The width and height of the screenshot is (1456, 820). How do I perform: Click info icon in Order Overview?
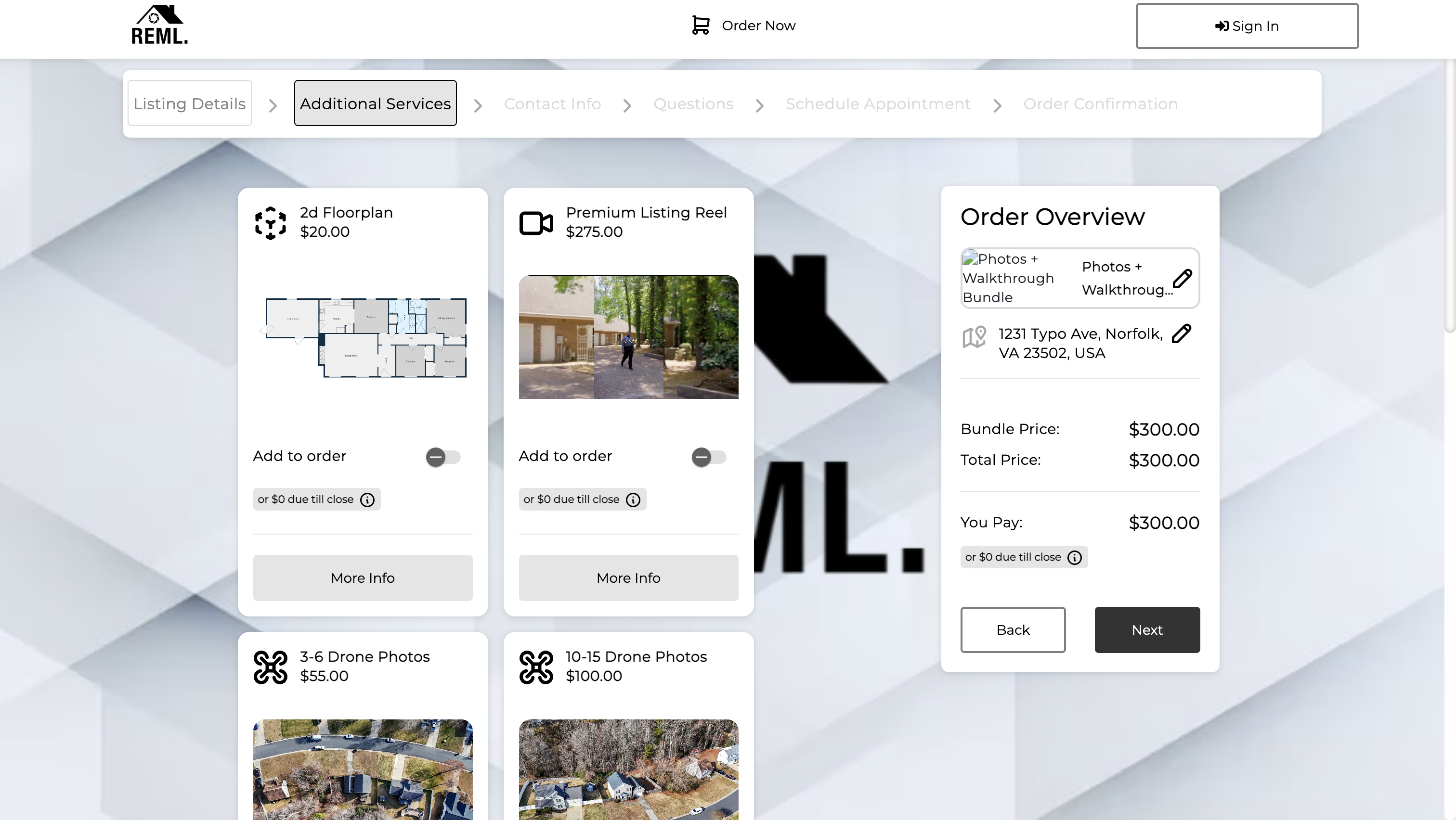pos(1075,557)
